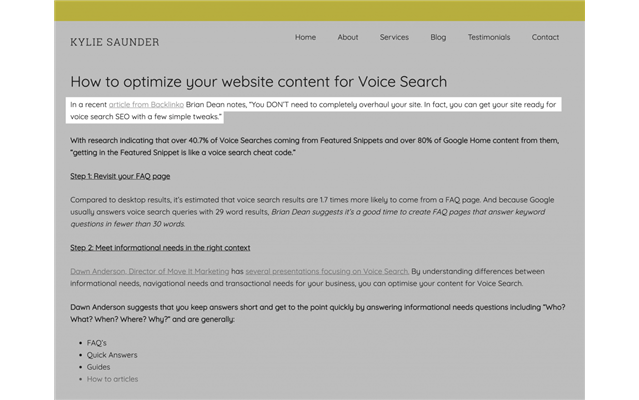This screenshot has height=400, width=639.
Task: Select Contact in the navigation bar
Action: pos(545,37)
